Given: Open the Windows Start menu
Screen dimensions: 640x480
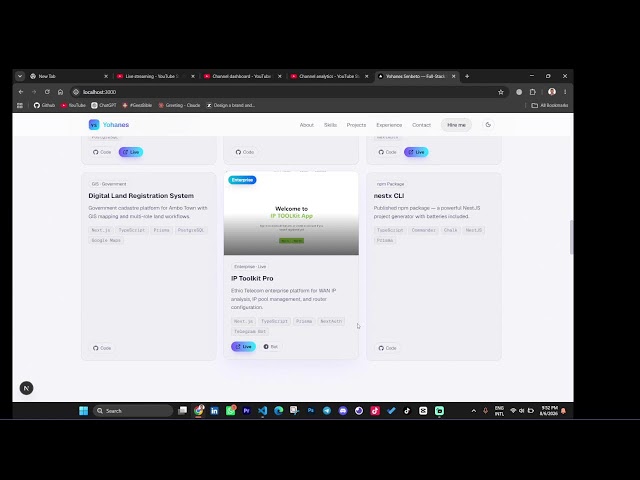Looking at the screenshot, I should [x=84, y=411].
